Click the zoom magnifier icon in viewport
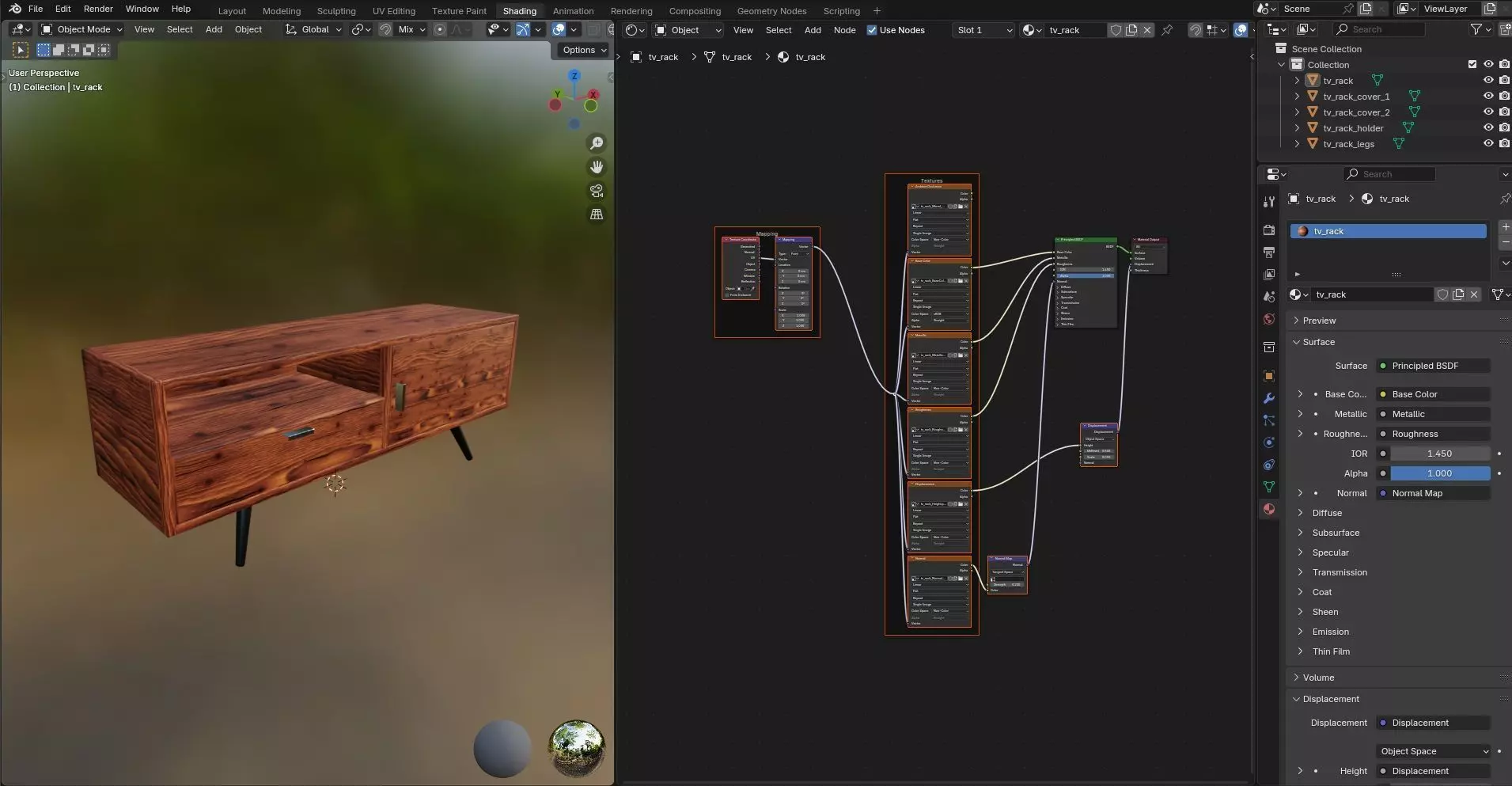This screenshot has width=1512, height=786. click(x=597, y=143)
